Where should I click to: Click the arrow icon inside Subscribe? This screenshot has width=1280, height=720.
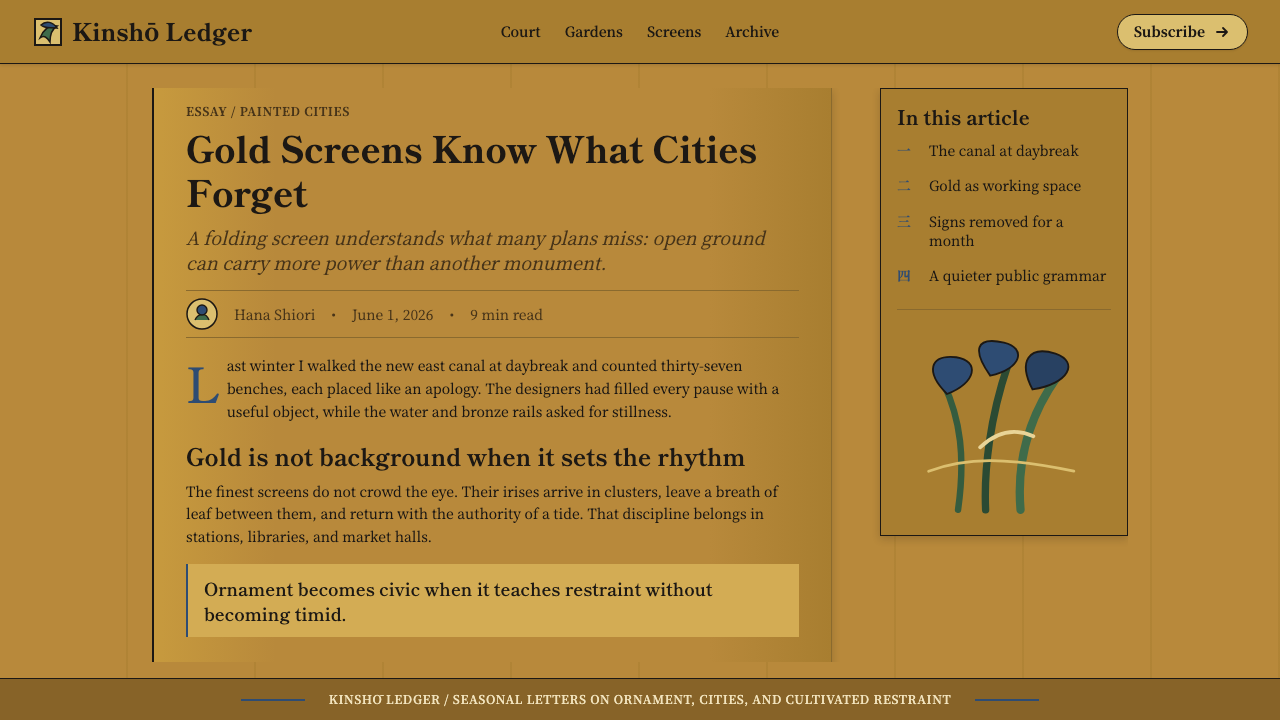click(x=1222, y=32)
